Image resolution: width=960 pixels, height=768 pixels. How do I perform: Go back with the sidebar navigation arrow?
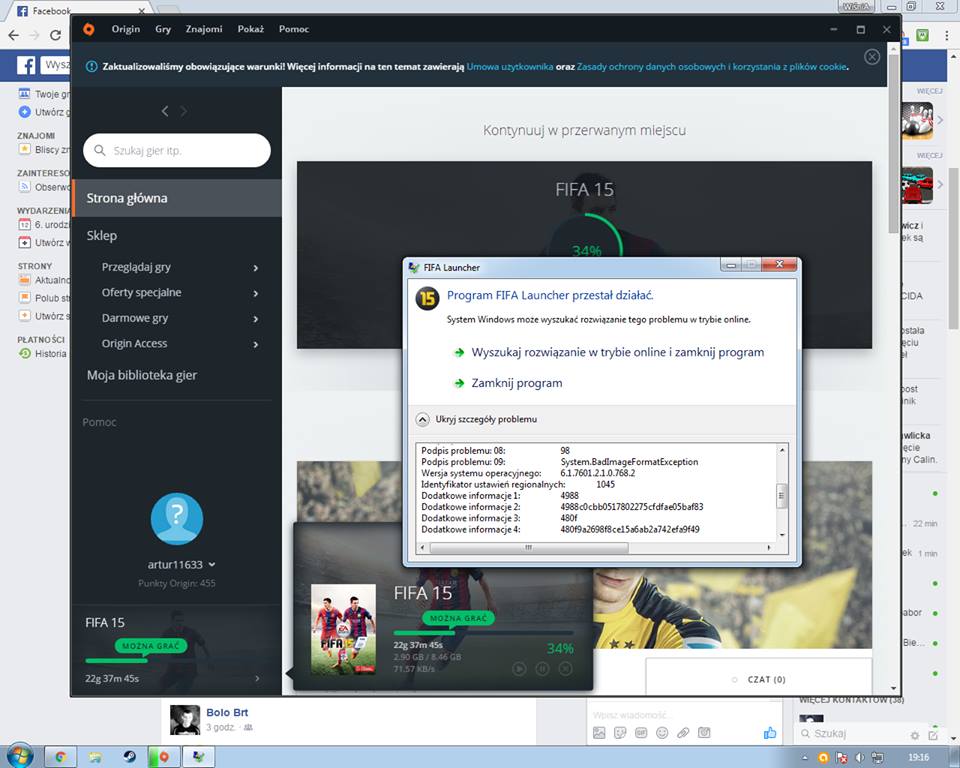tap(165, 111)
